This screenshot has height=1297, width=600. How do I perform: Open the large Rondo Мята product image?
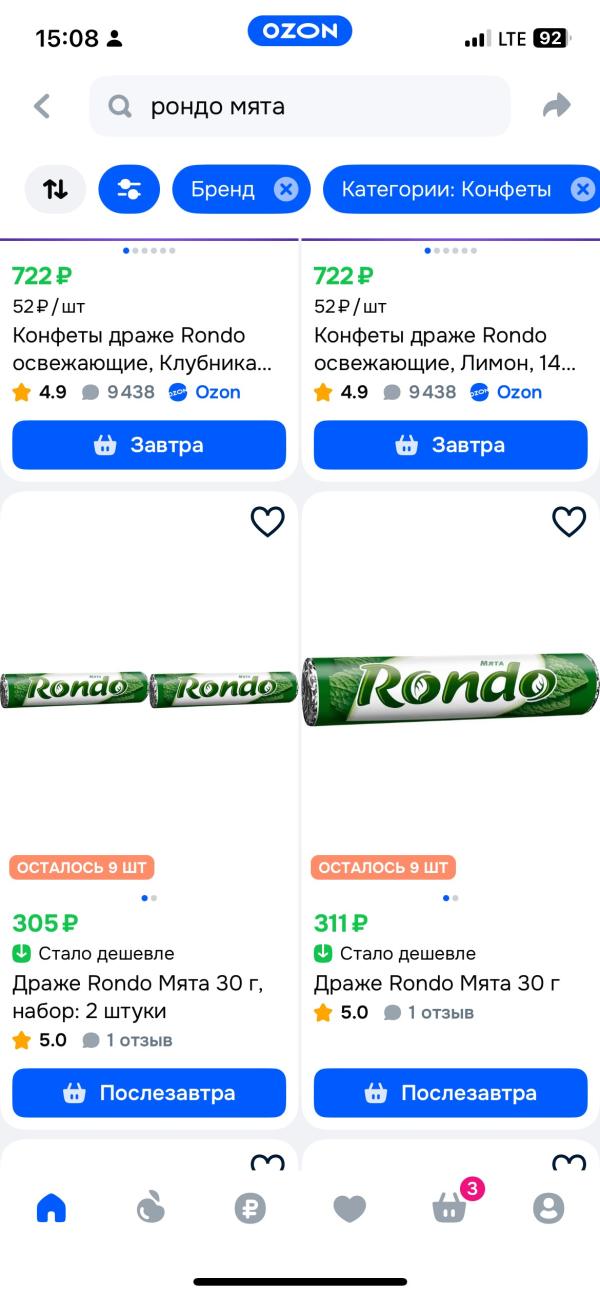pyautogui.click(x=451, y=689)
